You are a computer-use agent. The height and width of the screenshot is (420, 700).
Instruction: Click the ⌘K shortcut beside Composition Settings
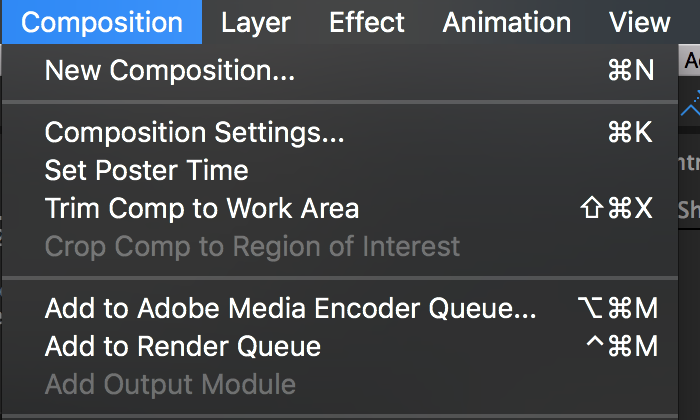pyautogui.click(x=630, y=133)
